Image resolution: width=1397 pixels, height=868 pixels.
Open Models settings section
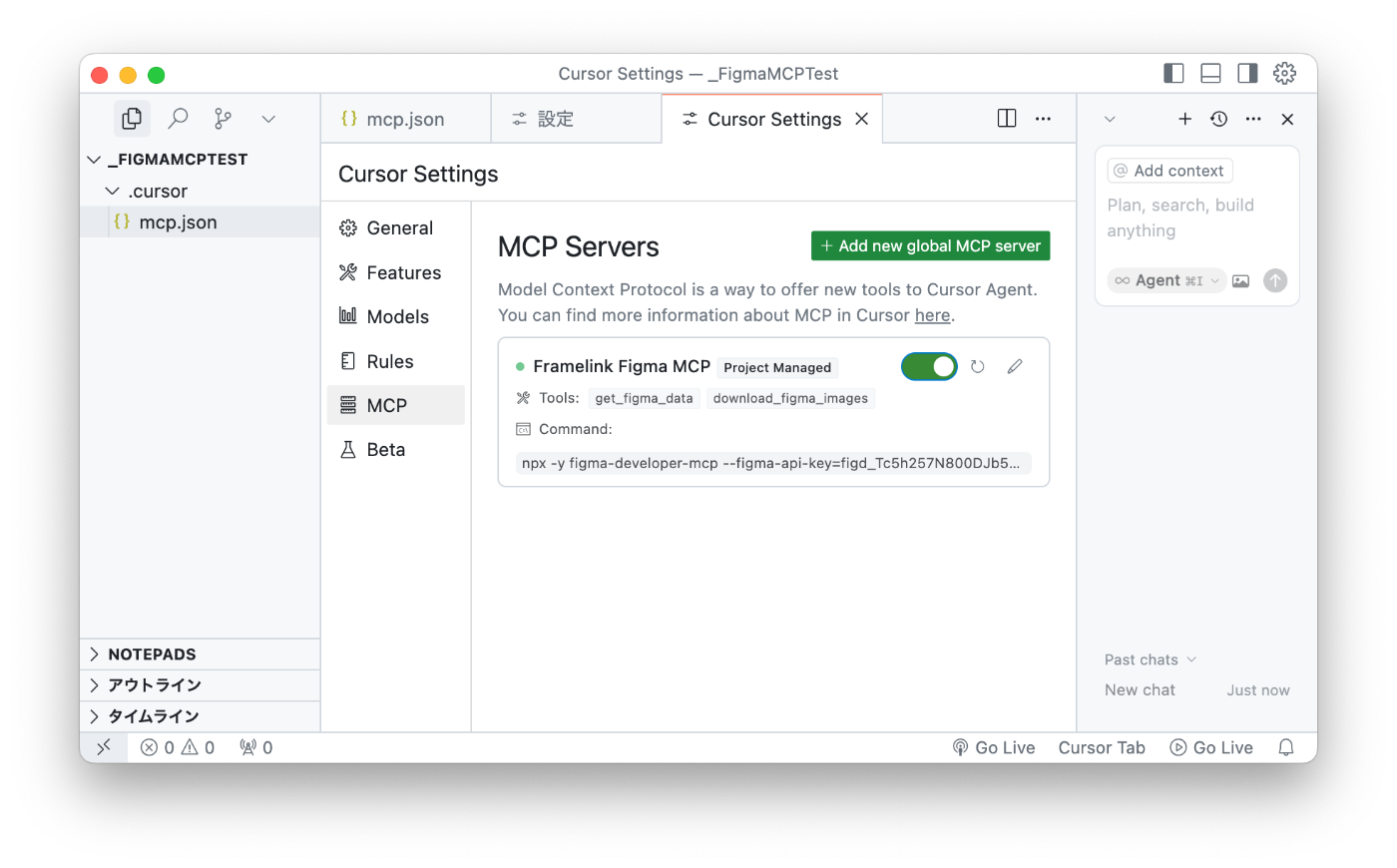click(396, 316)
